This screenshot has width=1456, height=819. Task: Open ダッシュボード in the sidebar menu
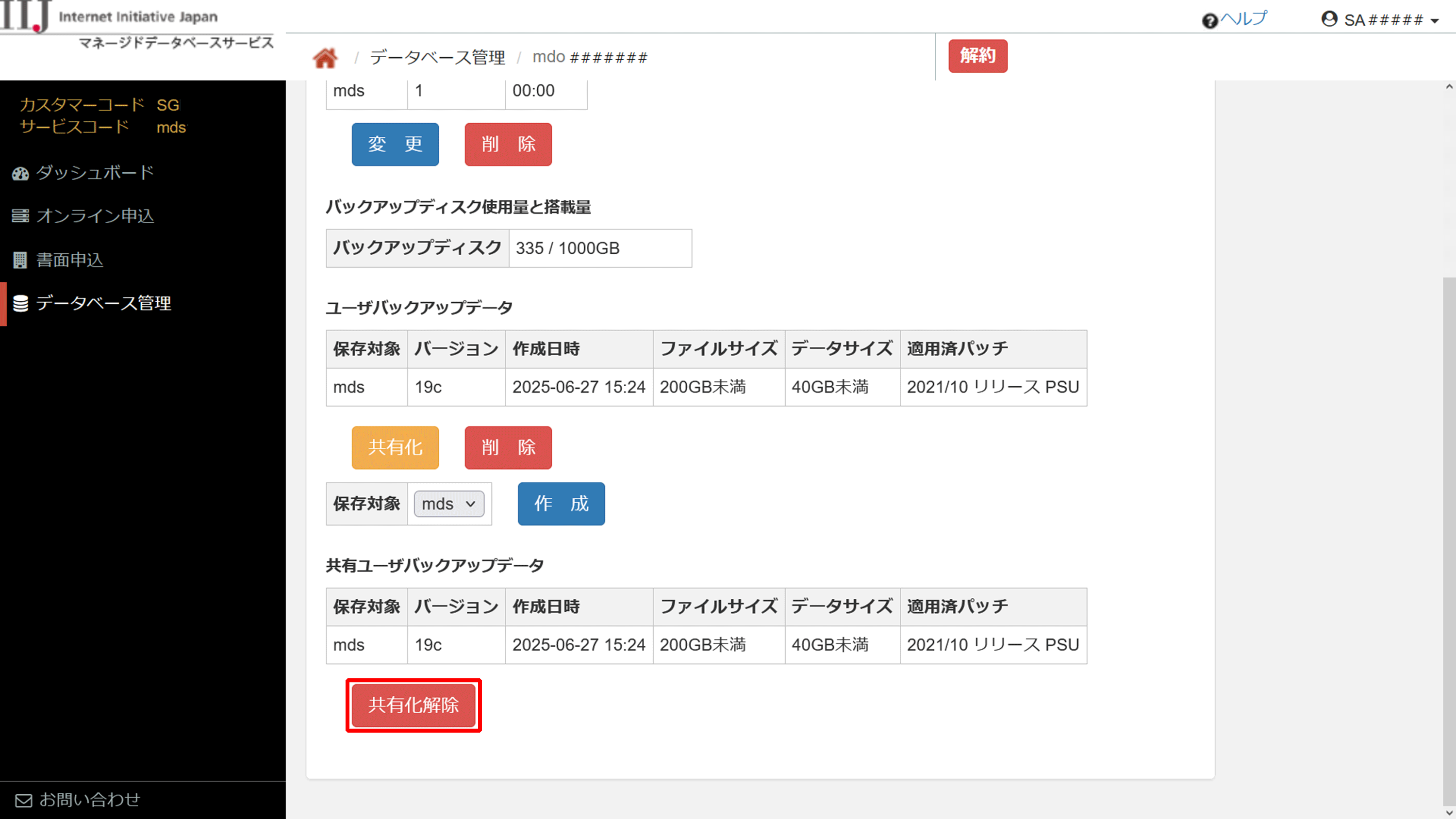pos(95,172)
